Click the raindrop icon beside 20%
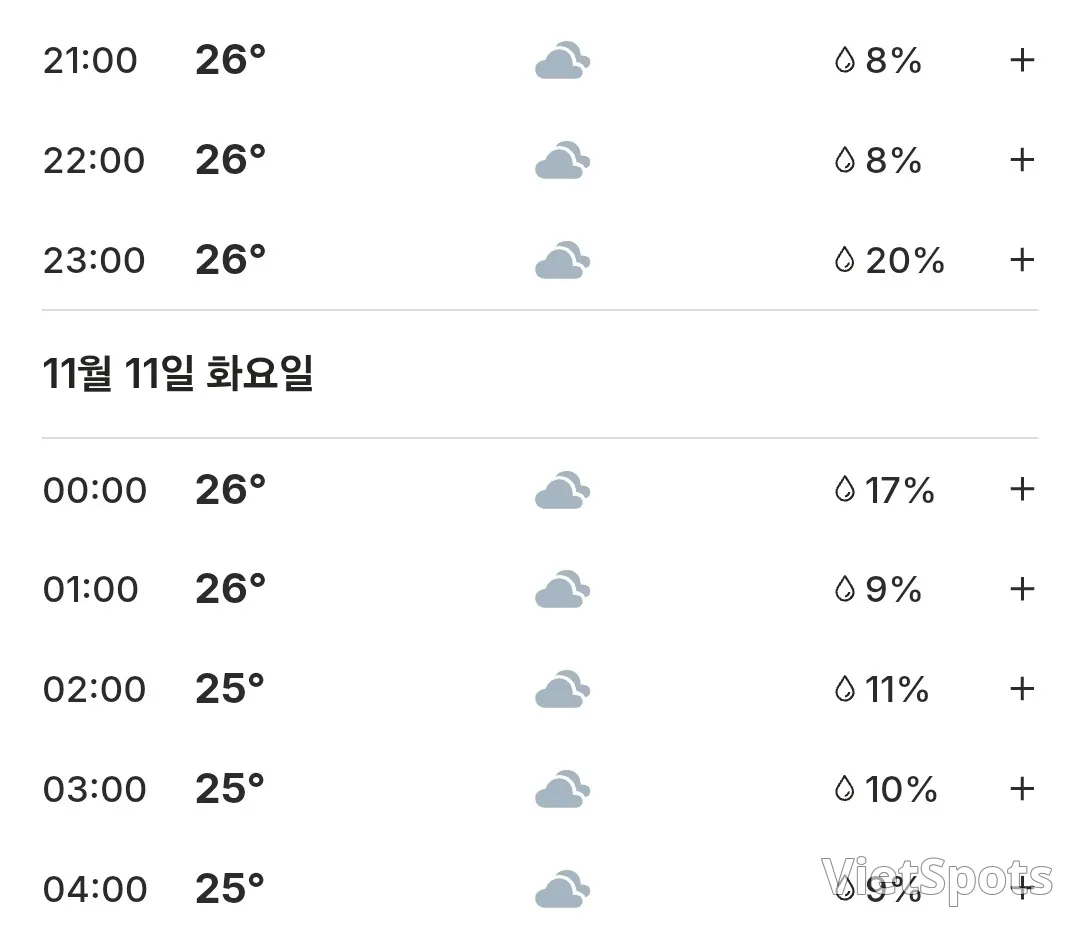 (844, 260)
